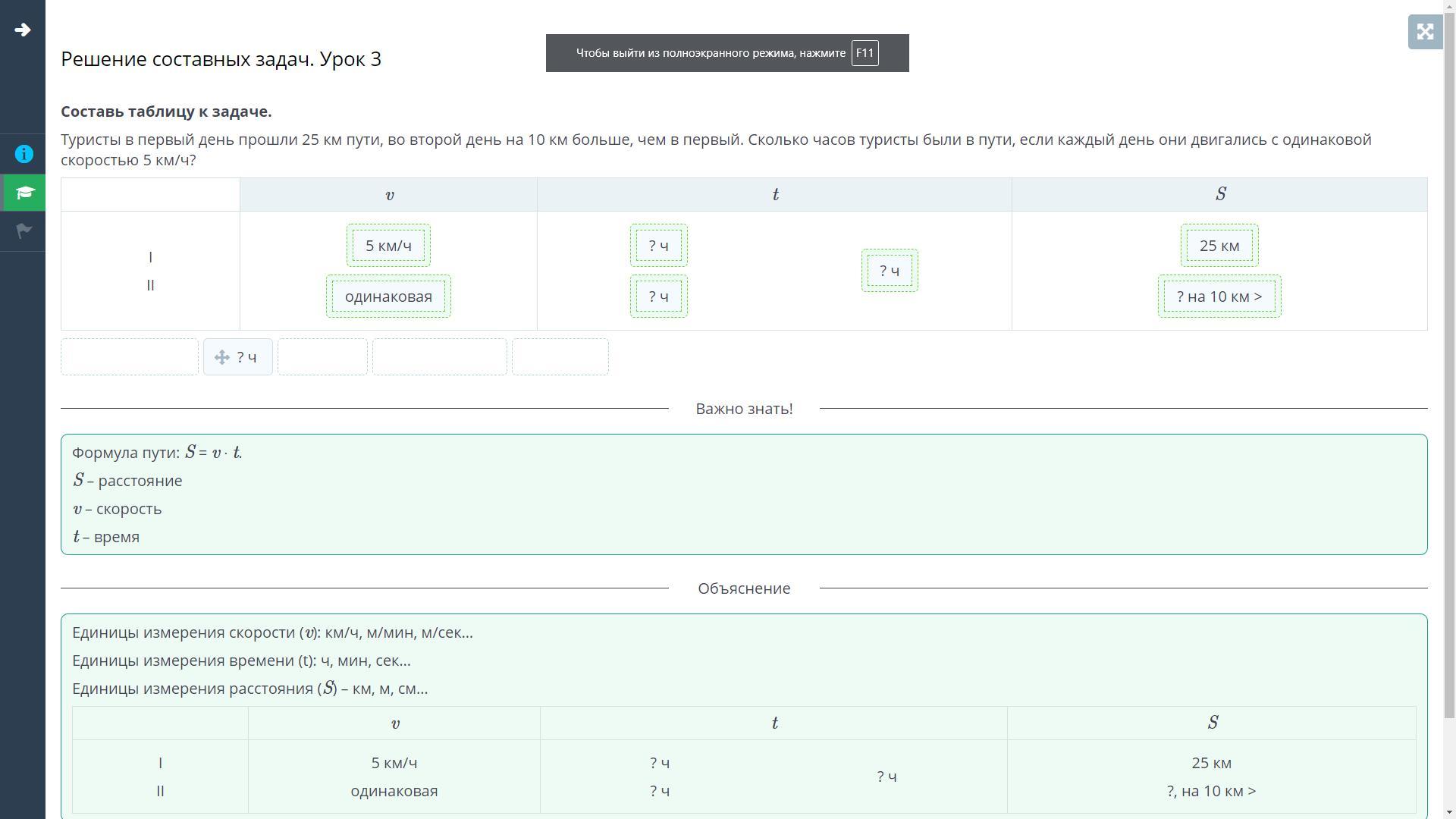Open the info circle sidebar icon
1456x819 pixels.
tap(24, 155)
